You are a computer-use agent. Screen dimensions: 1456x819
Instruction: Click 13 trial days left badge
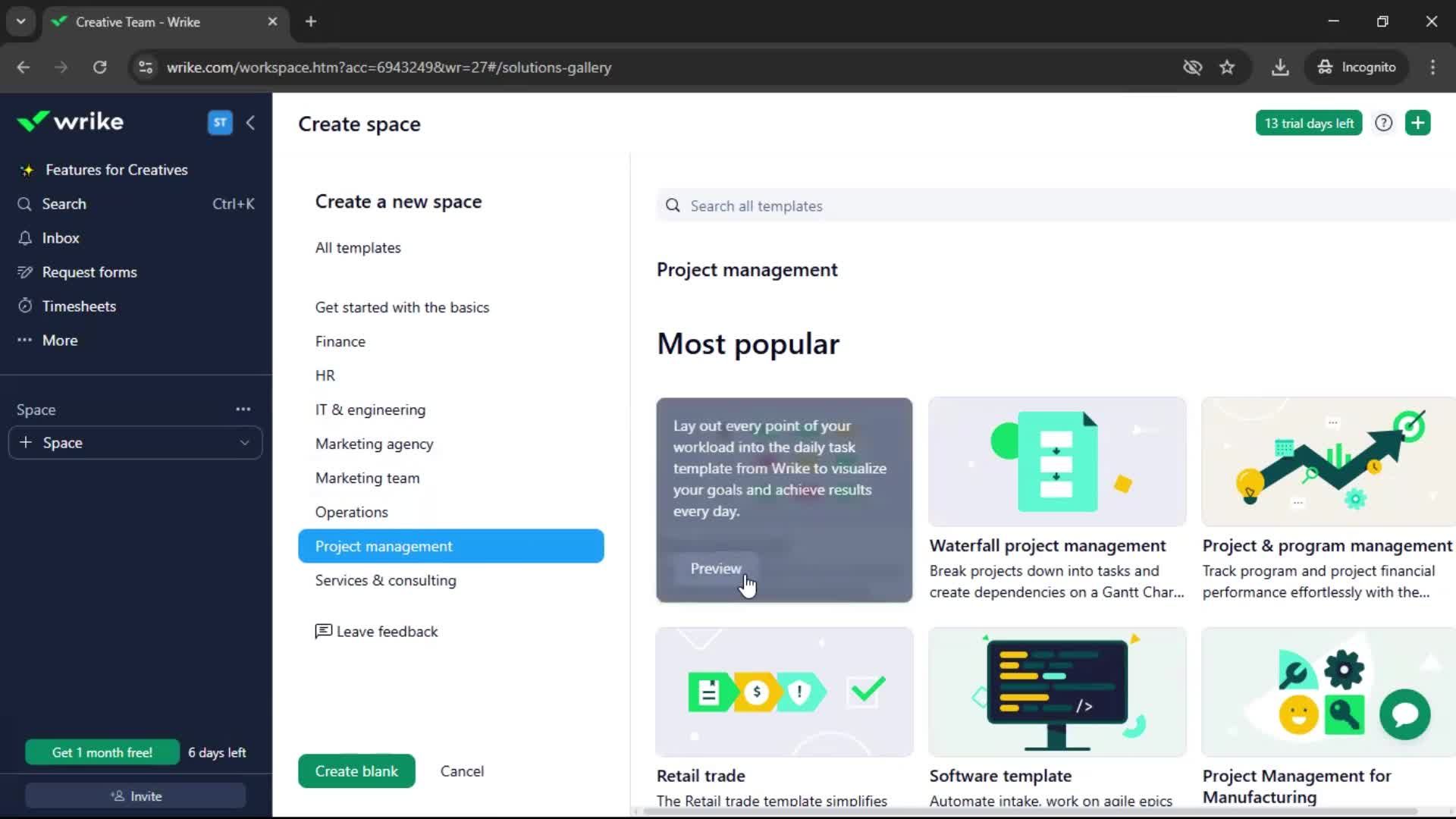(1309, 123)
